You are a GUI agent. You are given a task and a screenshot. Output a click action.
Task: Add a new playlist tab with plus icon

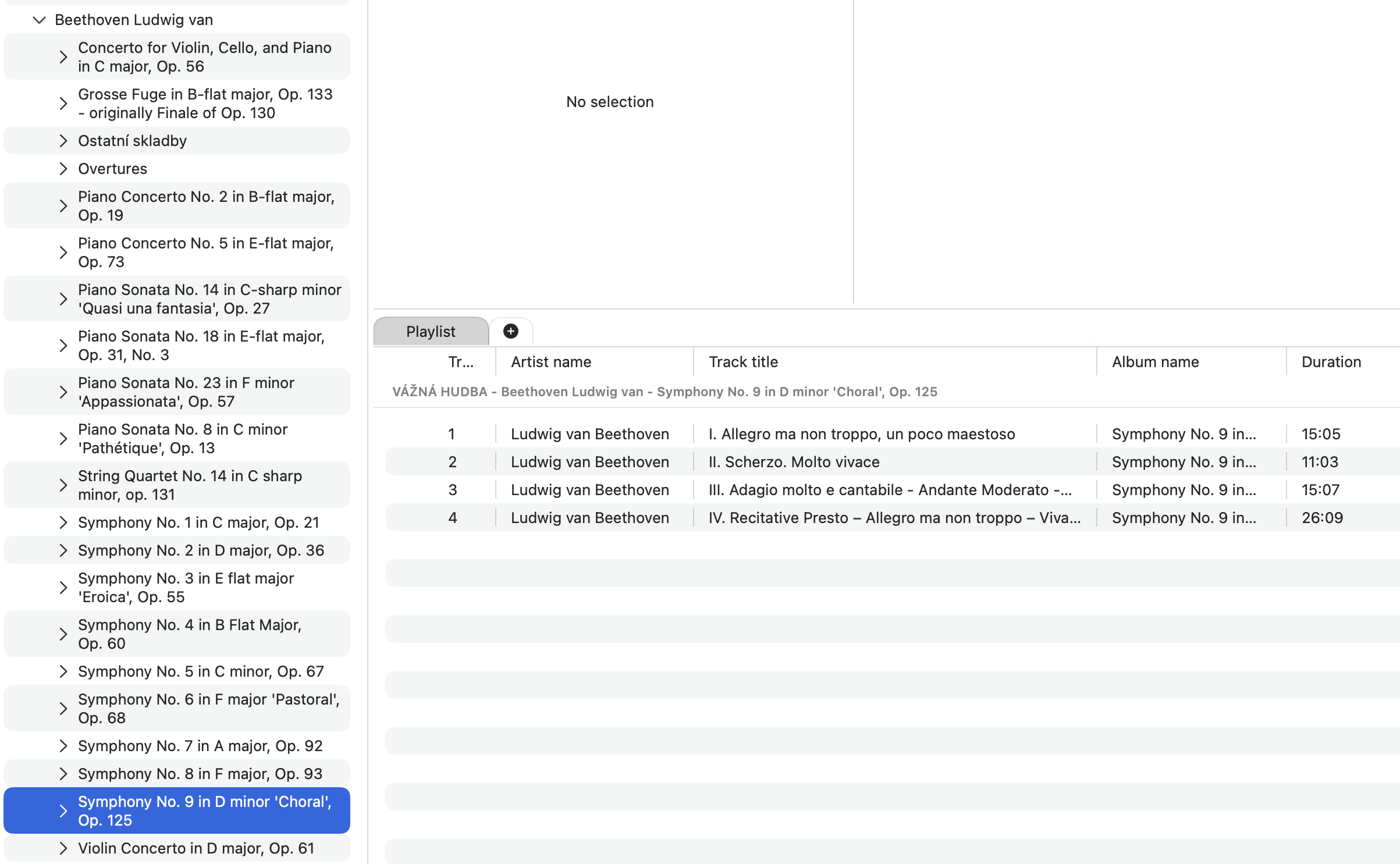[511, 331]
